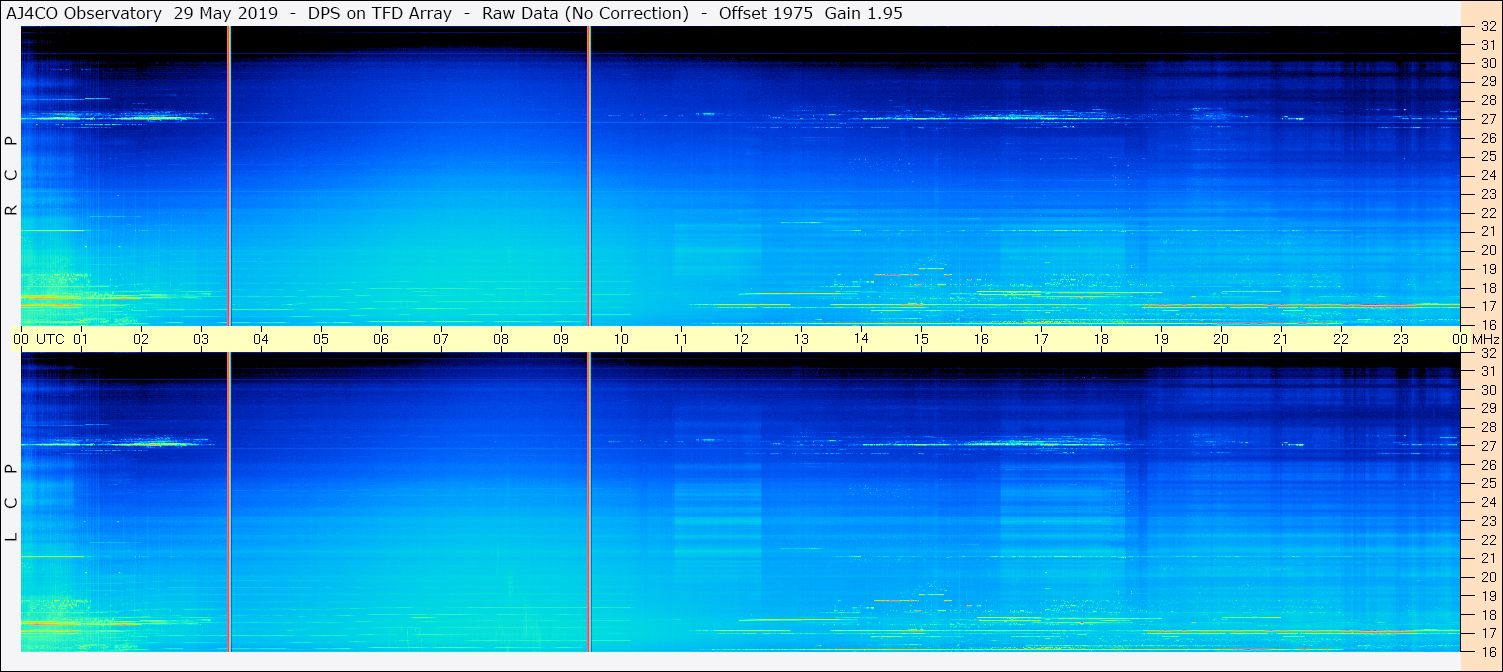Select RCP panel's "24" MHz label
Screen dimensions: 1503x672
tap(1488, 175)
